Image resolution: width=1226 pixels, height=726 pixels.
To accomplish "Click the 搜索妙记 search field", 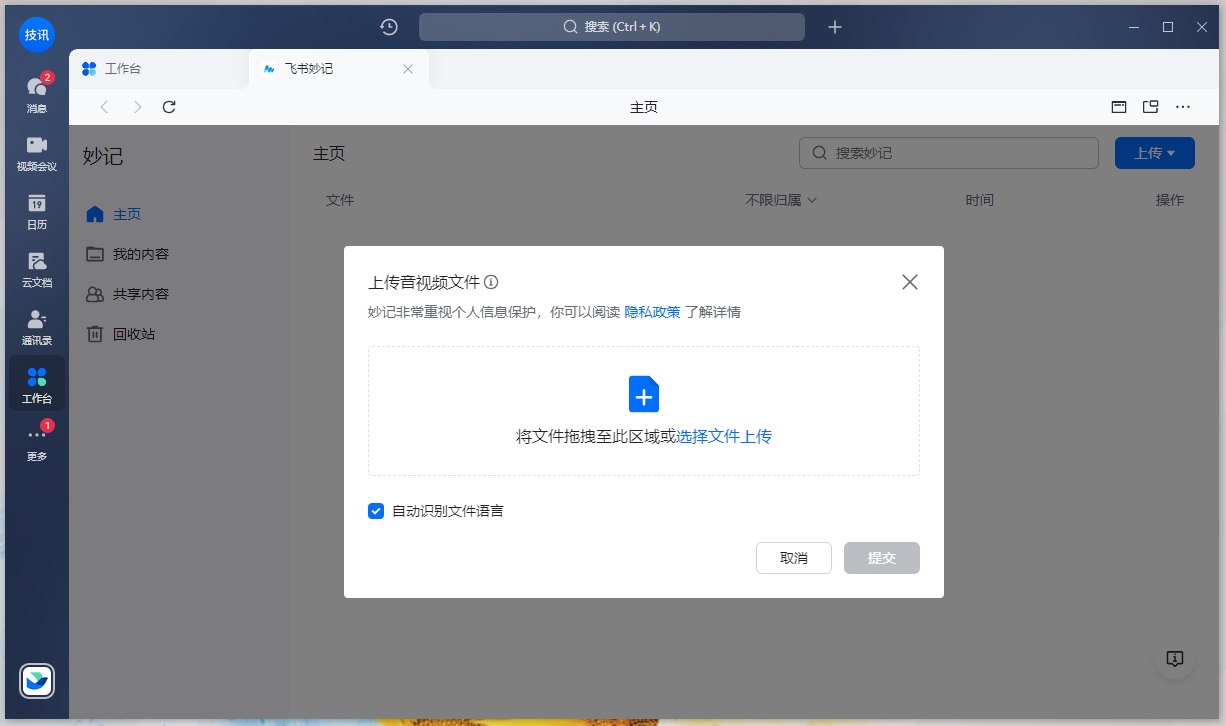I will 947,152.
